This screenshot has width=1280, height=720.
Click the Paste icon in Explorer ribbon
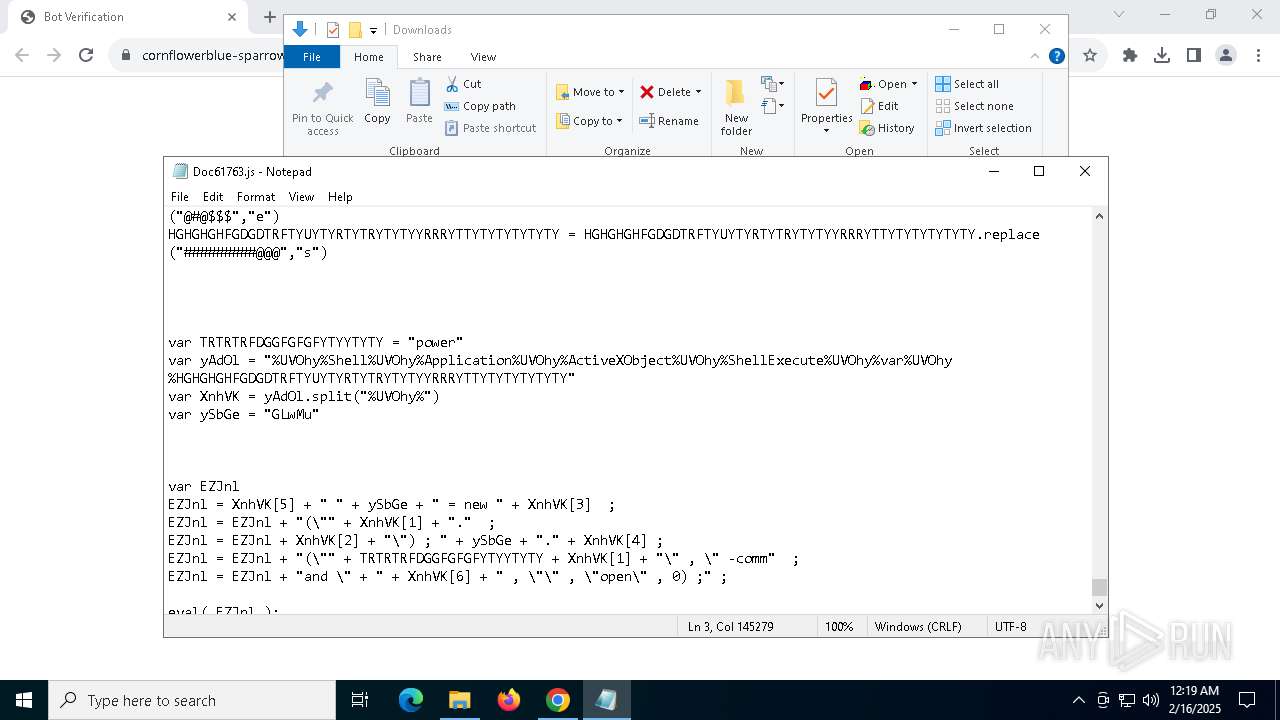419,94
